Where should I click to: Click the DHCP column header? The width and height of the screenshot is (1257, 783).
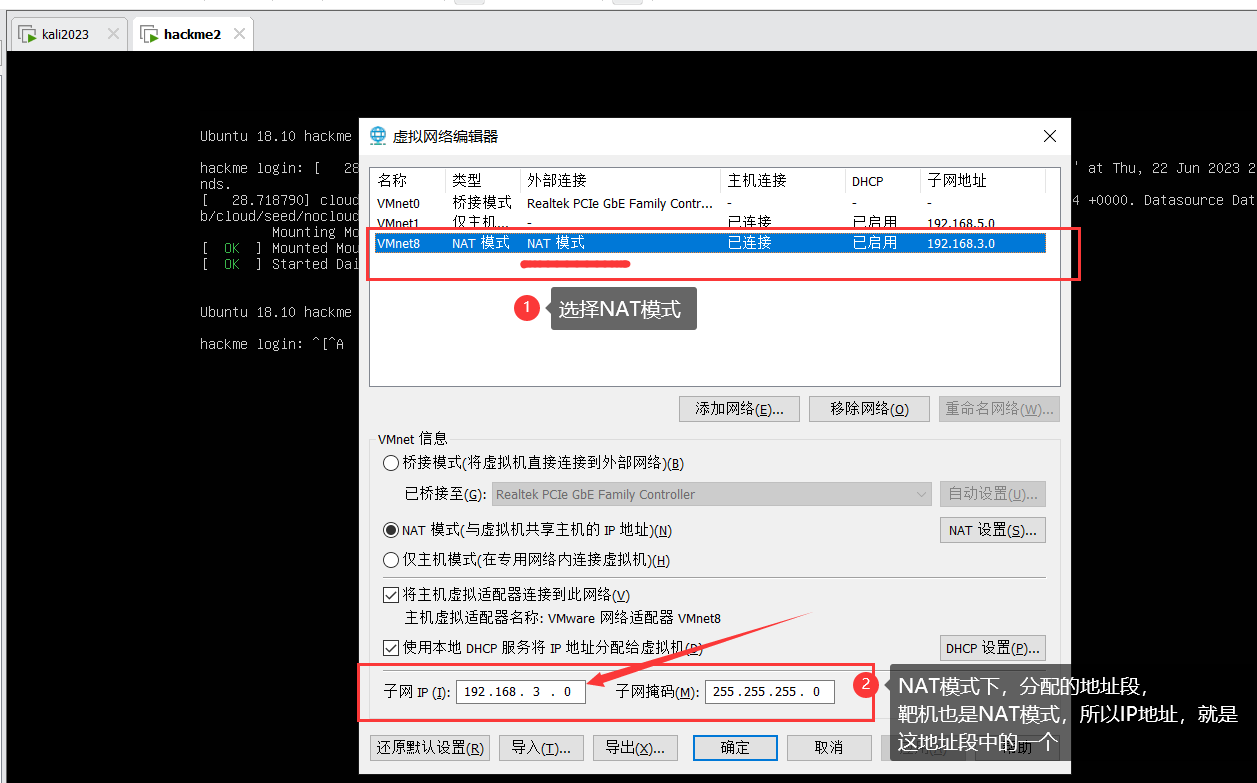pyautogui.click(x=883, y=181)
